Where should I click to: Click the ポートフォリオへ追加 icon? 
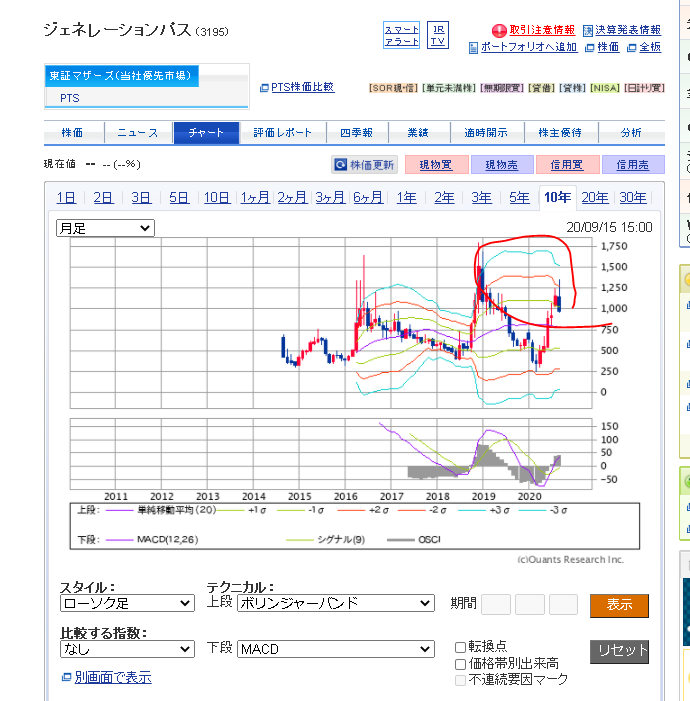pos(473,47)
